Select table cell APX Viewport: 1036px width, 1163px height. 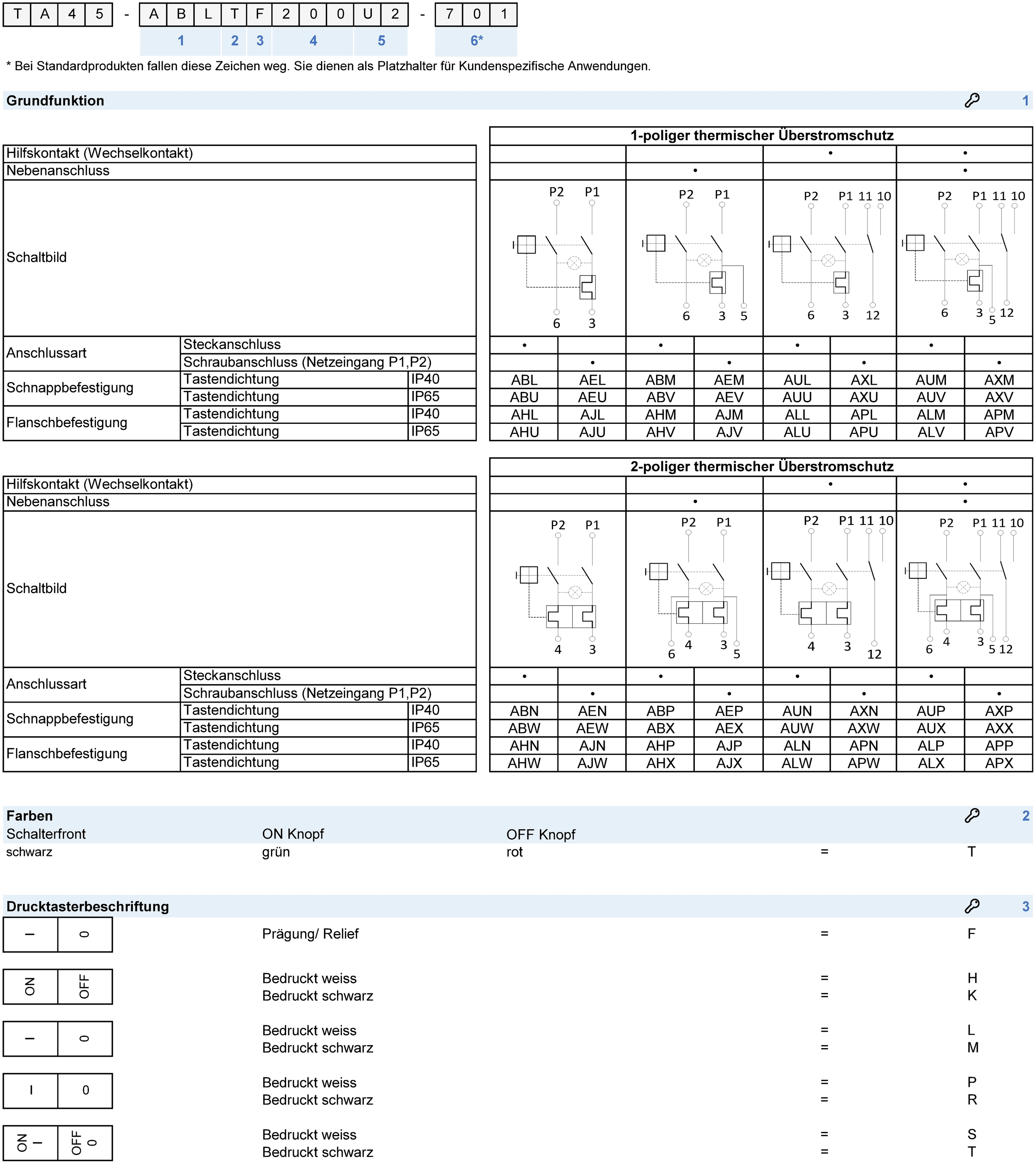click(x=999, y=763)
